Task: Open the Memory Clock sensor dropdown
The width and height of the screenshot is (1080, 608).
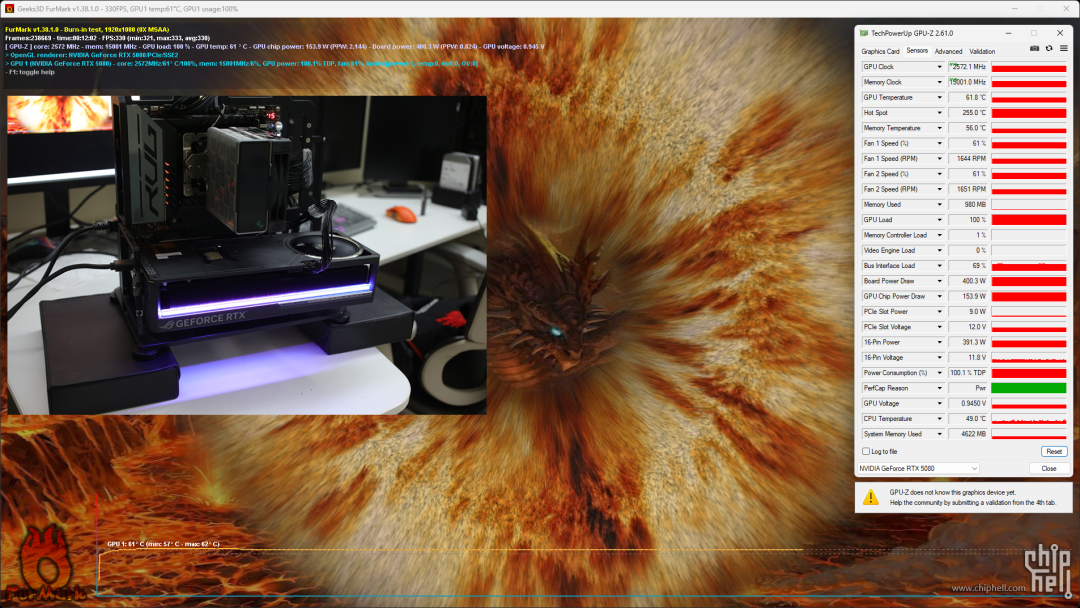Action: point(939,82)
